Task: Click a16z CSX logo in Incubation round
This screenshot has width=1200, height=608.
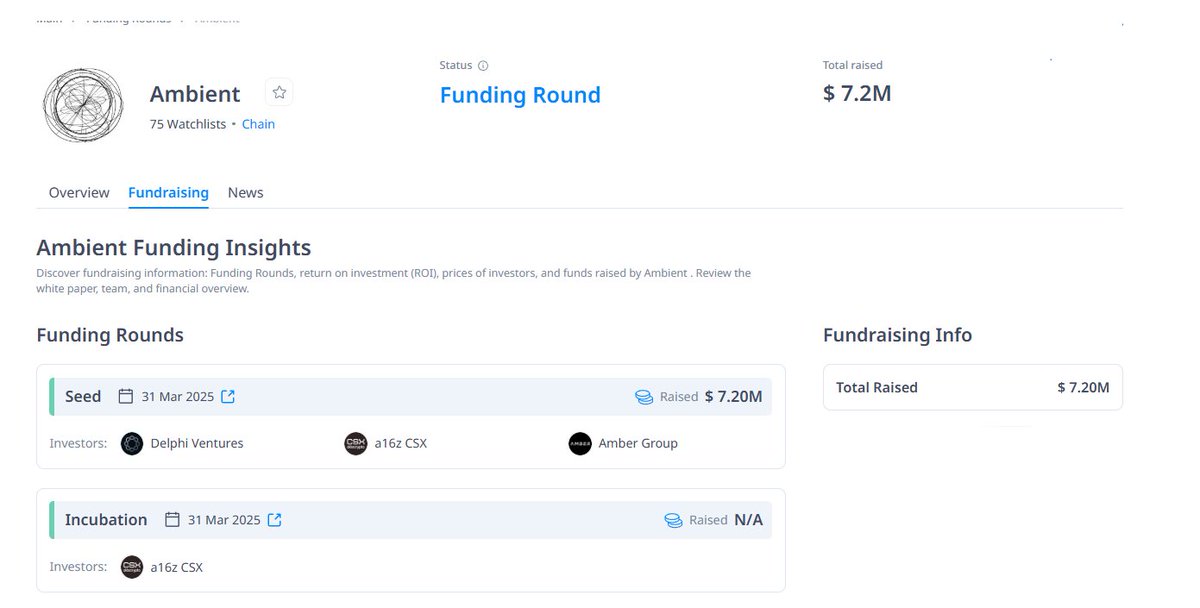Action: click(132, 567)
